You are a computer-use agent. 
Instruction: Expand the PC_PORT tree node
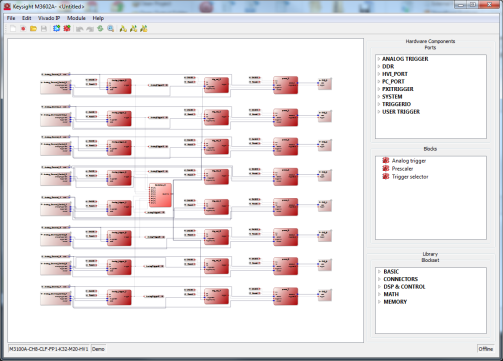click(x=379, y=81)
